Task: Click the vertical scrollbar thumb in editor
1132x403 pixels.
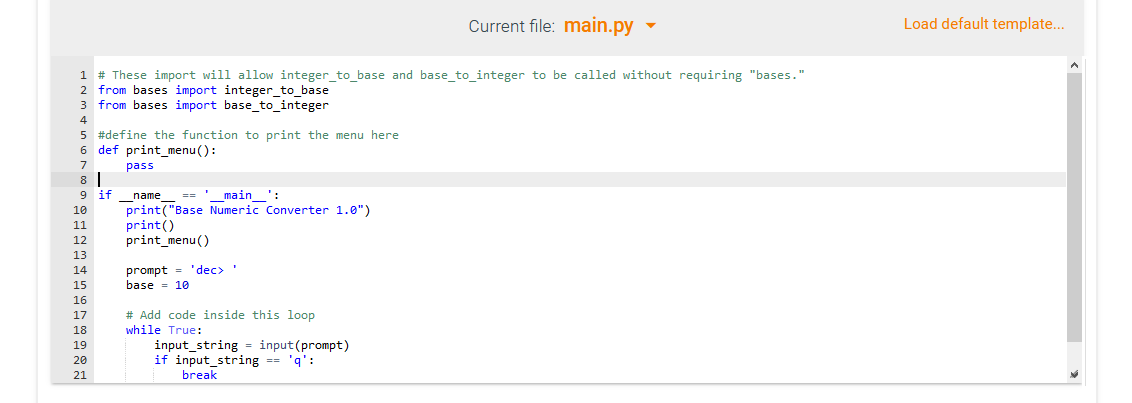Action: pos(1074,207)
